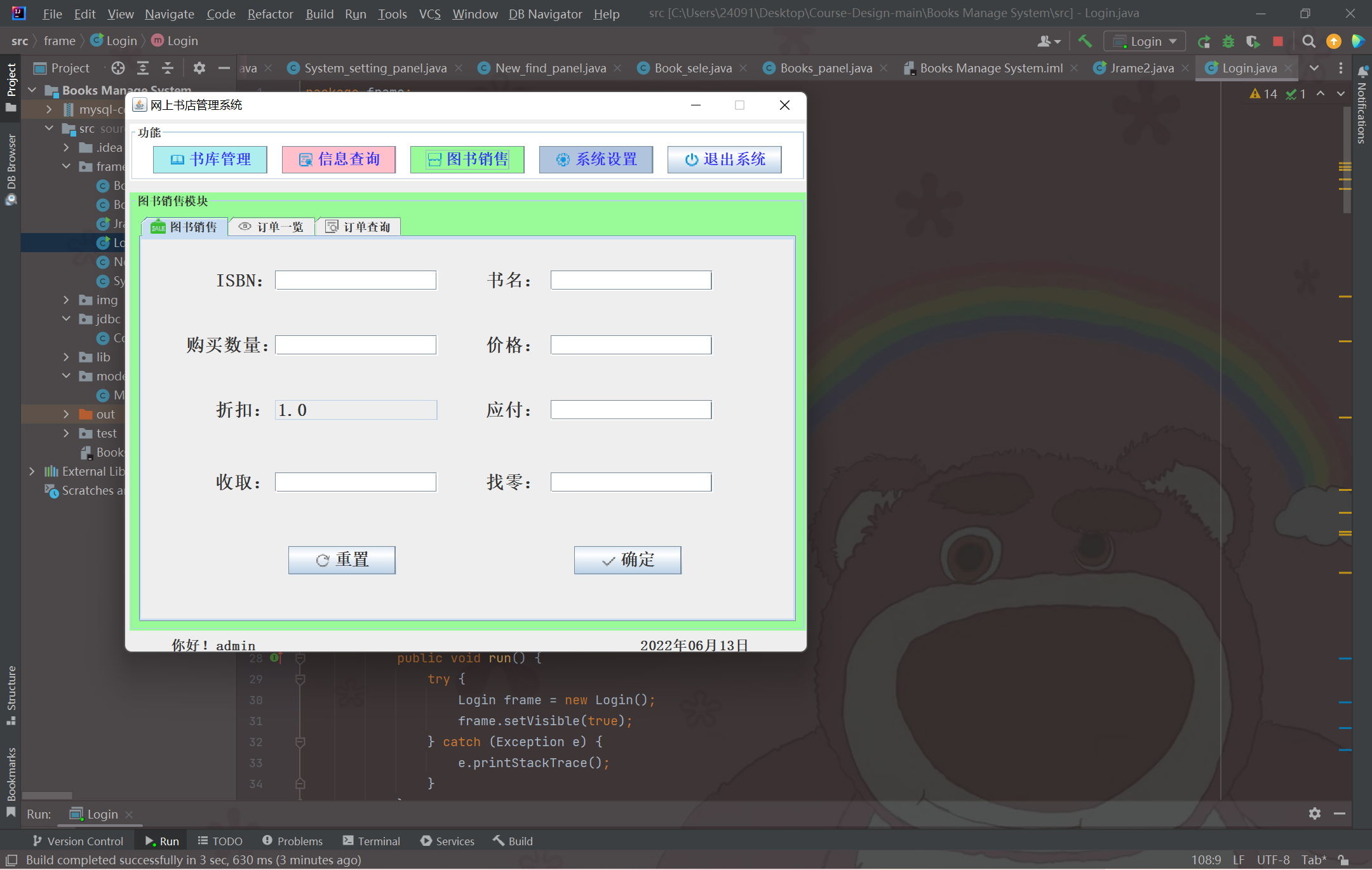1372x870 pixels.
Task: Click the 重置 reset circular arrow icon
Action: point(322,559)
